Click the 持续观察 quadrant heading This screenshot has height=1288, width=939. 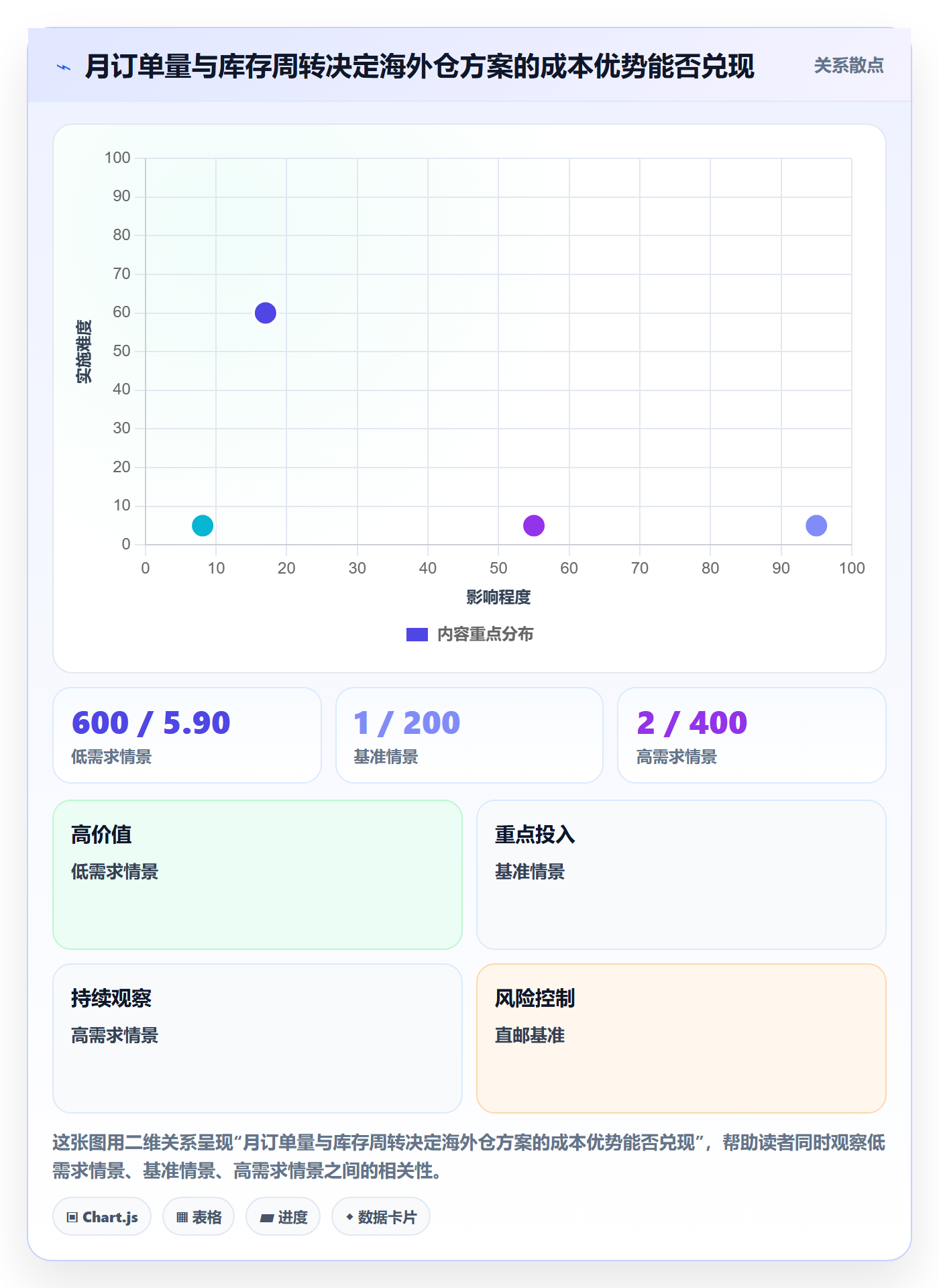point(111,998)
